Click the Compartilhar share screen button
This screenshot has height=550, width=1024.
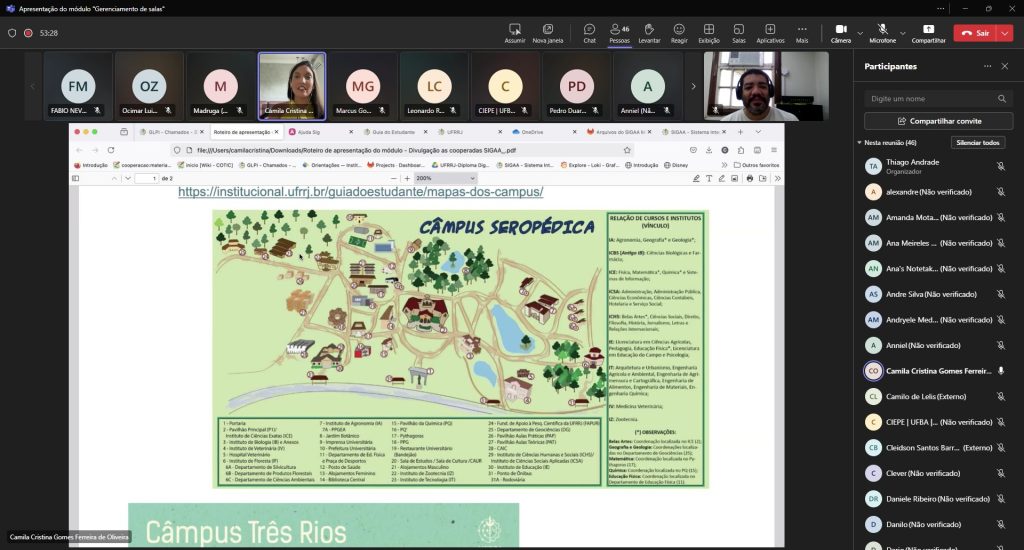(x=928, y=33)
